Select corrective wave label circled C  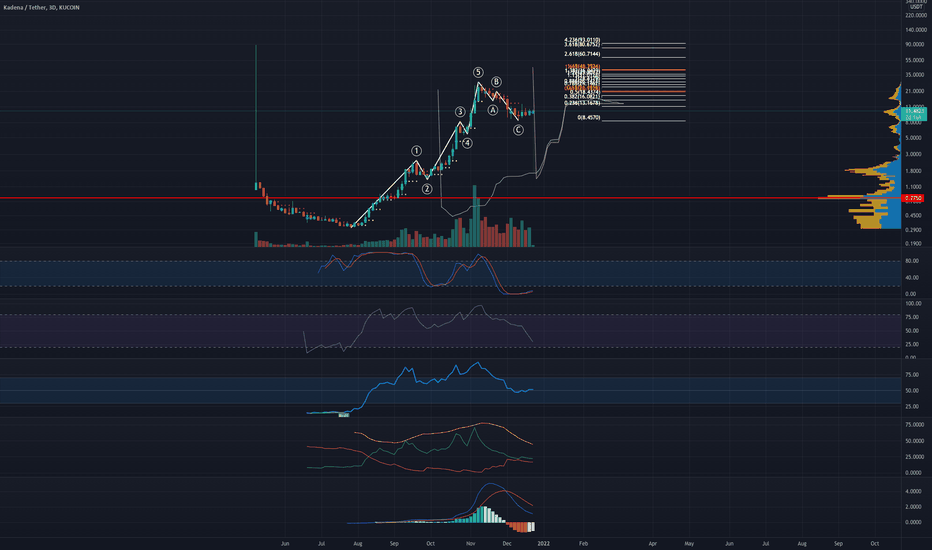(x=518, y=130)
